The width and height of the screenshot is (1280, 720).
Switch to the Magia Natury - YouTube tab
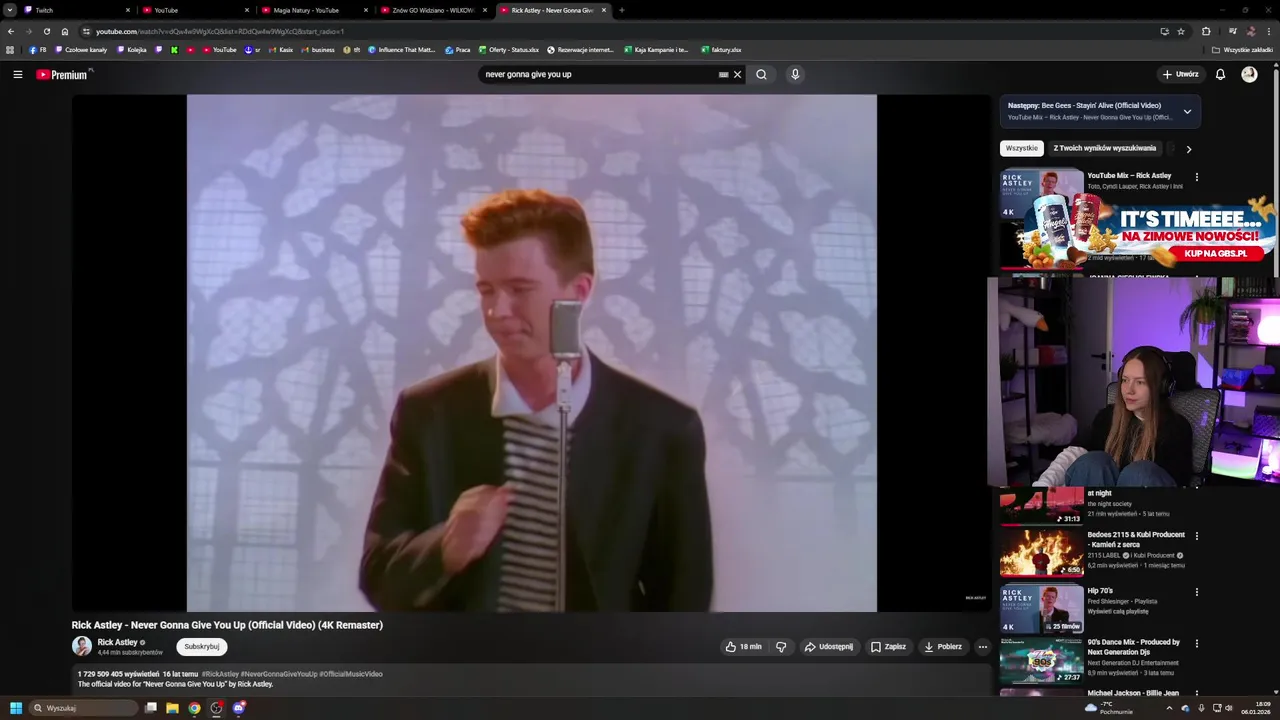(315, 10)
